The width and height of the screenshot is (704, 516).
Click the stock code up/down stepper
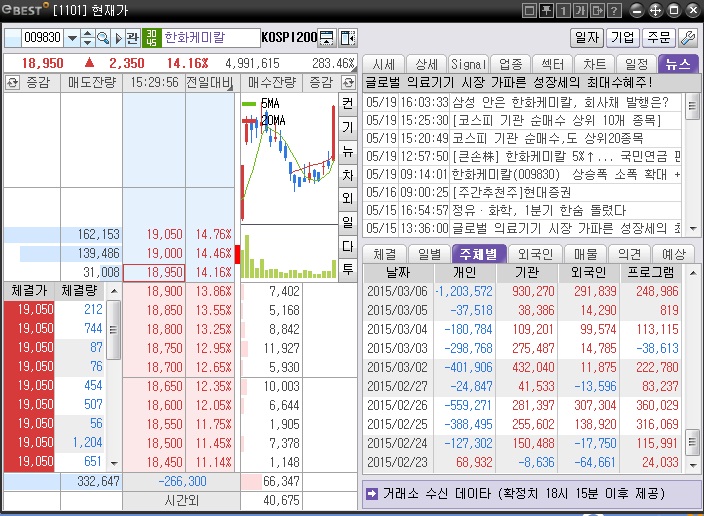pyautogui.click(x=87, y=38)
